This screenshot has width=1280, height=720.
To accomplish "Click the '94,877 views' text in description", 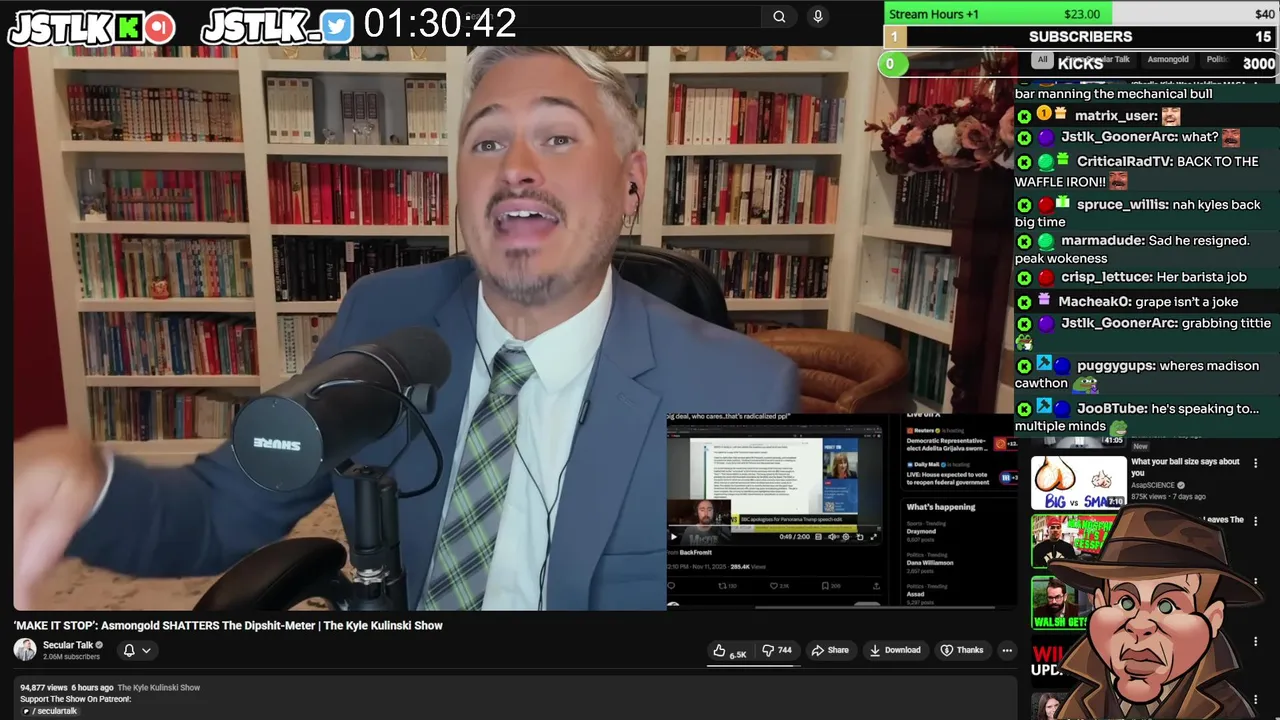I will (43, 688).
